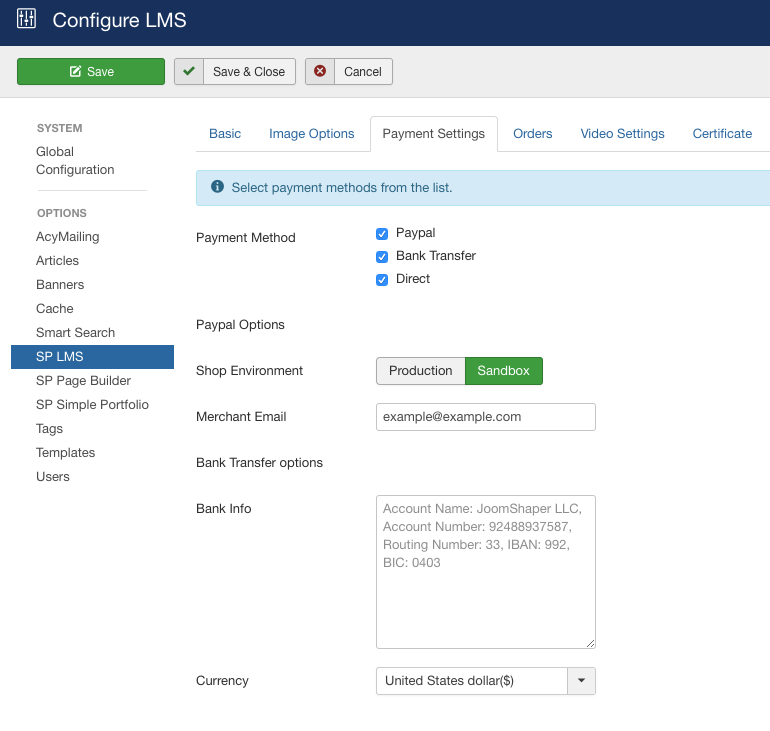Click the checkmark icon on Save & Close
Image resolution: width=770 pixels, height=731 pixels.
pos(188,71)
